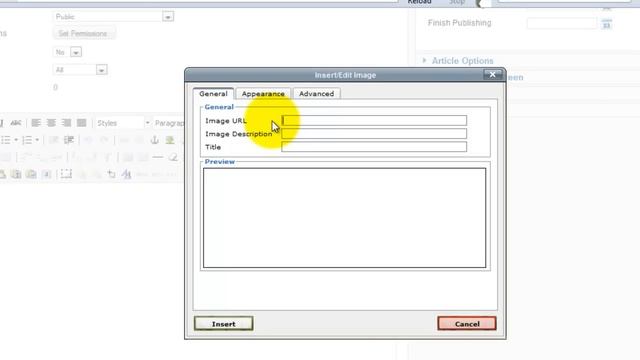
Task: Open numbered list style dropdown arrow
Action: (x=37, y=140)
